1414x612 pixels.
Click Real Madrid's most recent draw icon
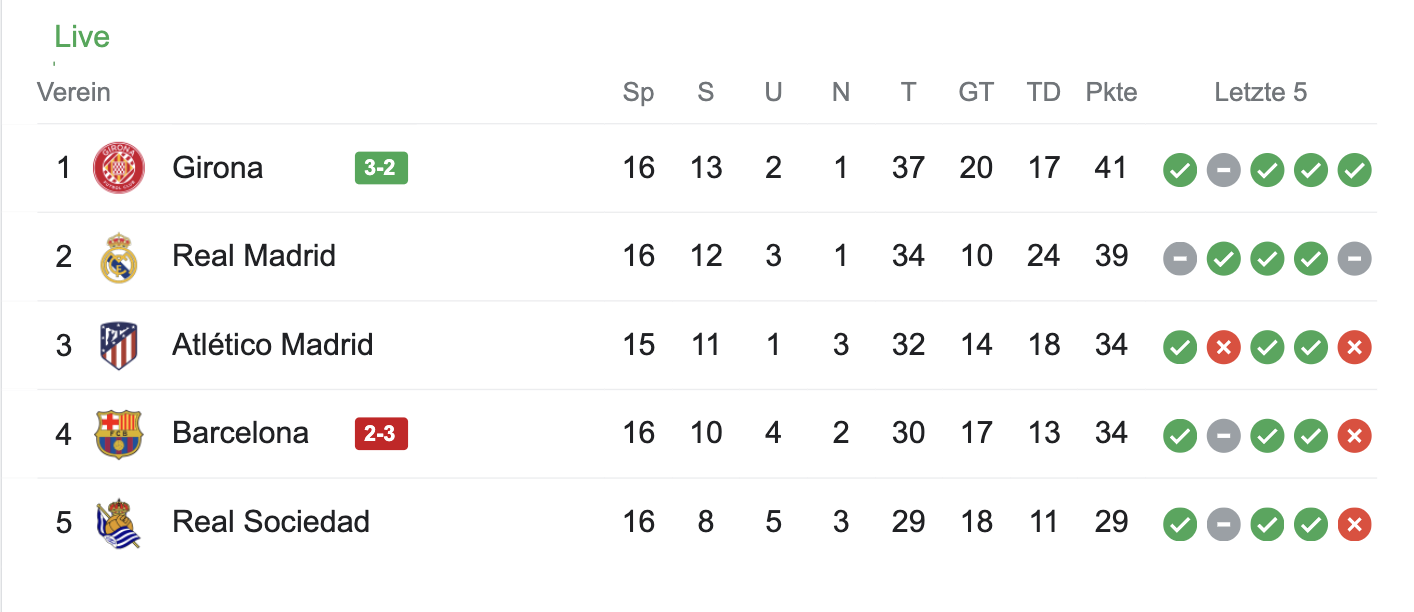click(1355, 259)
